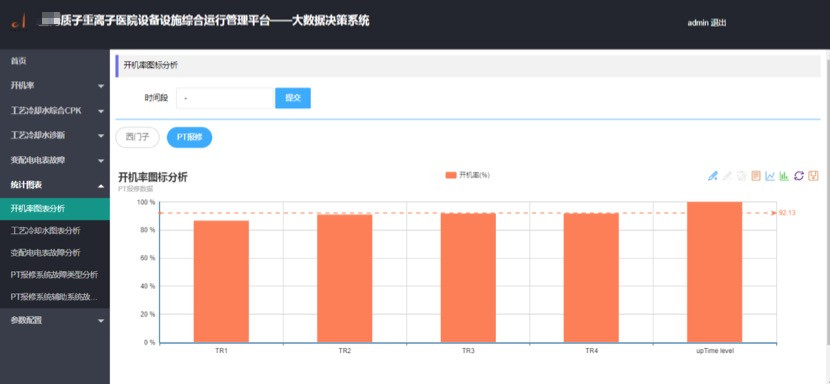Click the TR2 bar in chart
The width and height of the screenshot is (830, 384).
click(345, 279)
